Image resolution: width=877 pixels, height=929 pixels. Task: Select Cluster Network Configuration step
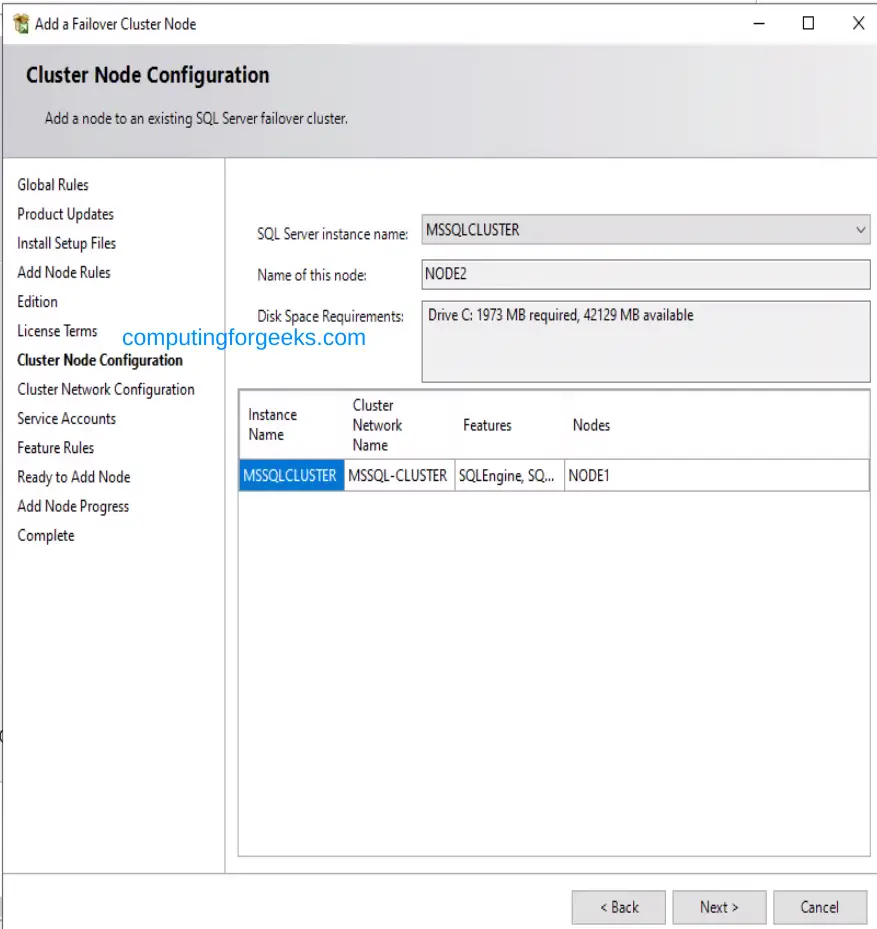click(105, 389)
